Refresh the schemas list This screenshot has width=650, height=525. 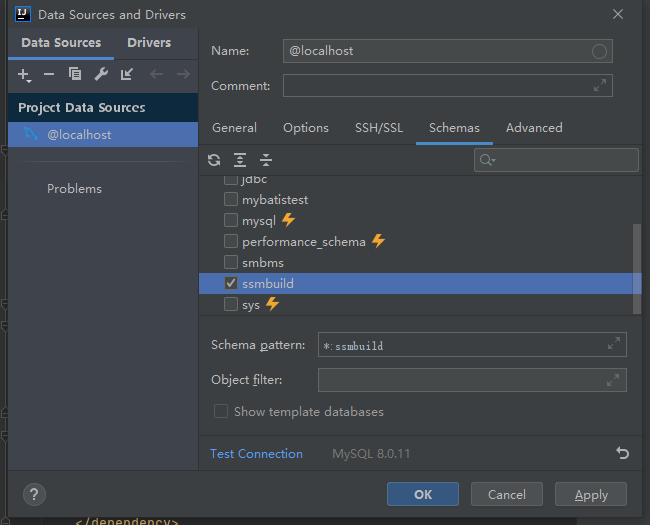click(x=214, y=160)
